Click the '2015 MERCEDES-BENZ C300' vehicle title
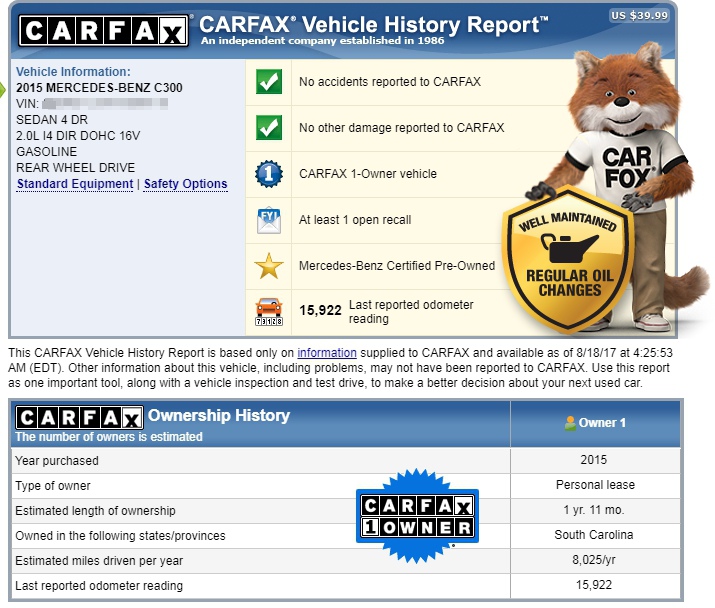Image resolution: width=715 pixels, height=608 pixels. [99, 88]
